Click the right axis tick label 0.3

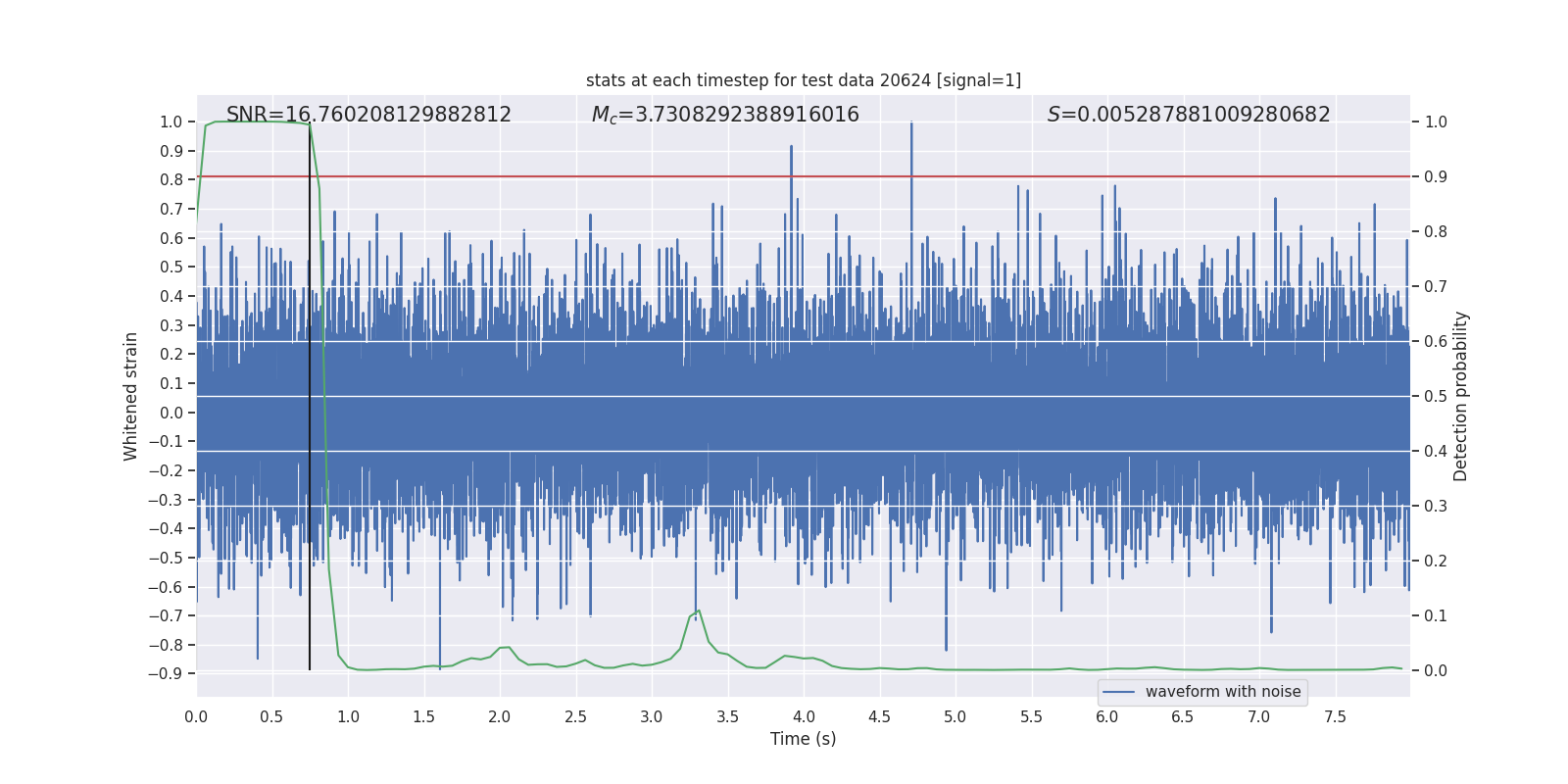coord(1436,506)
